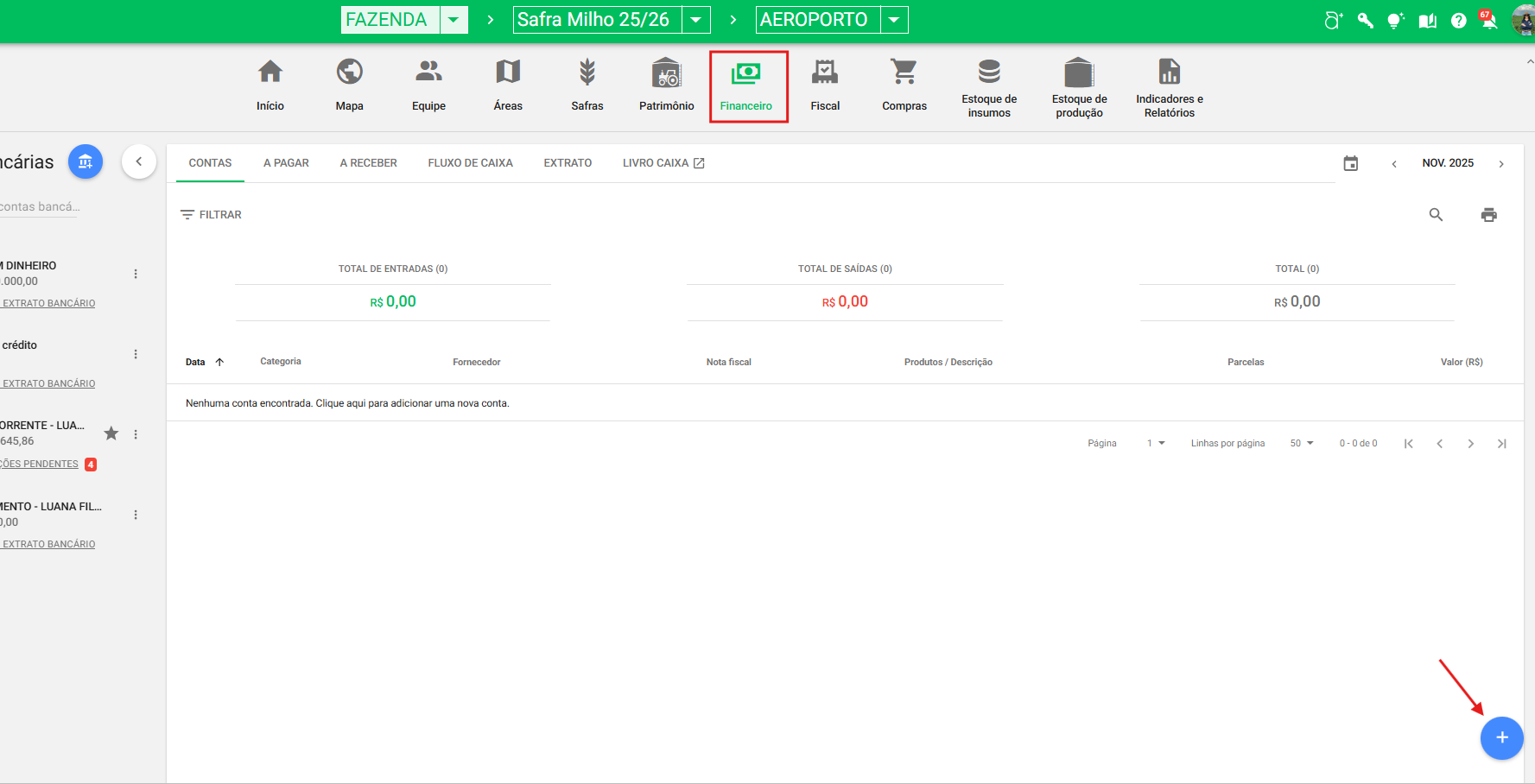Expand the FAZENDA dropdown arrow
The width and height of the screenshot is (1535, 784).
click(x=454, y=20)
